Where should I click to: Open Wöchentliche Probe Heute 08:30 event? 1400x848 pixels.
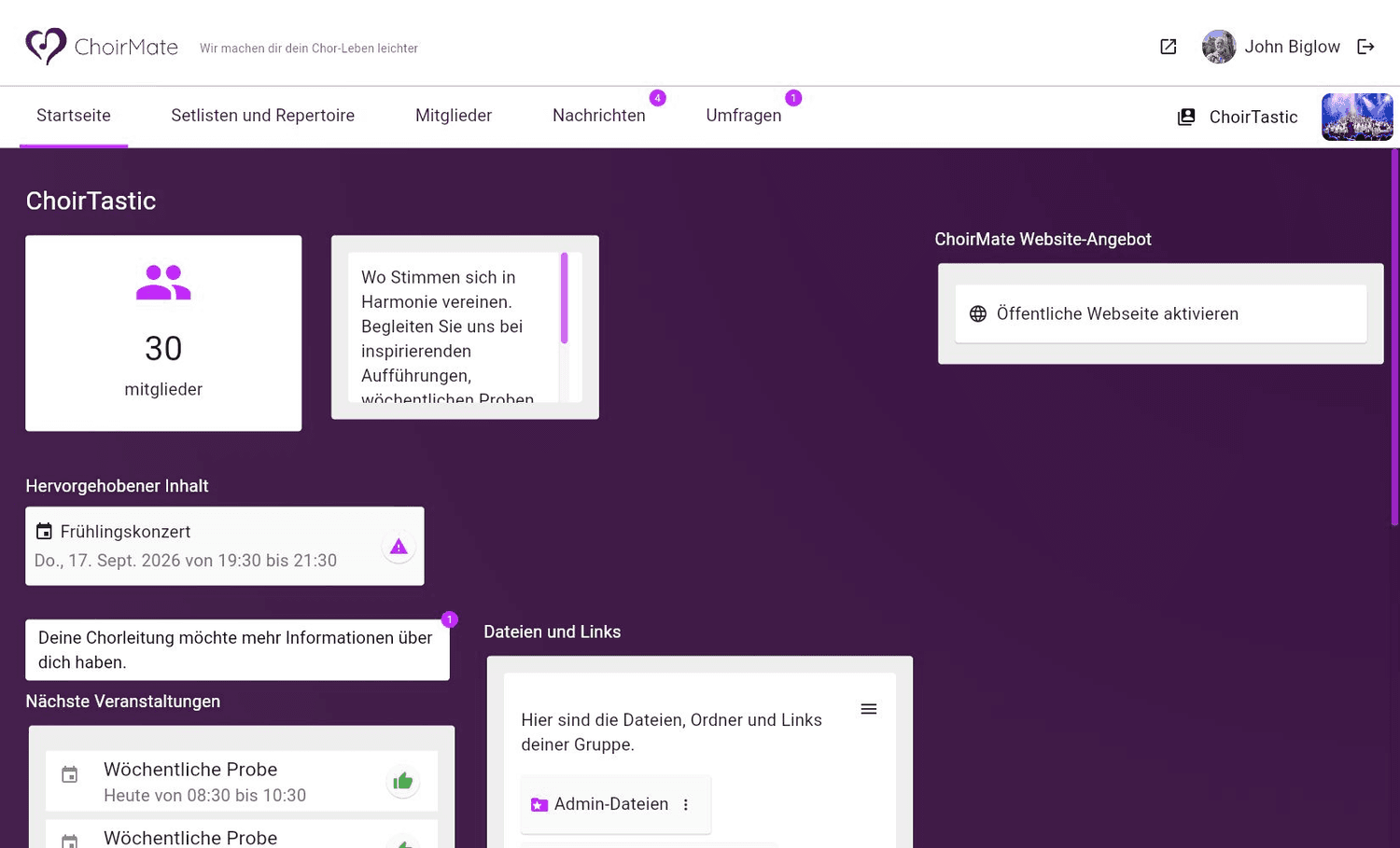coord(242,782)
